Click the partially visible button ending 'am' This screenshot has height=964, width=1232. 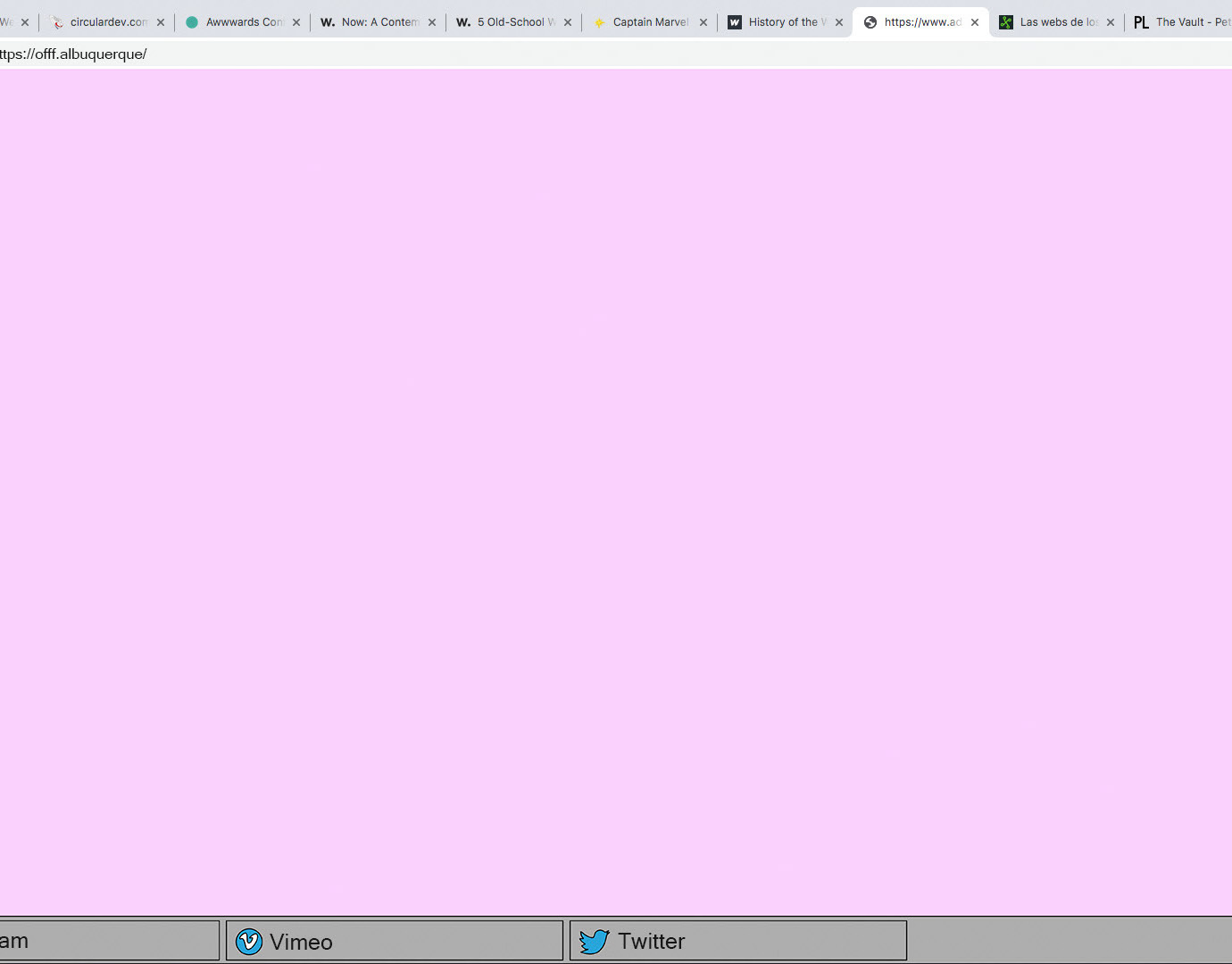click(x=109, y=941)
